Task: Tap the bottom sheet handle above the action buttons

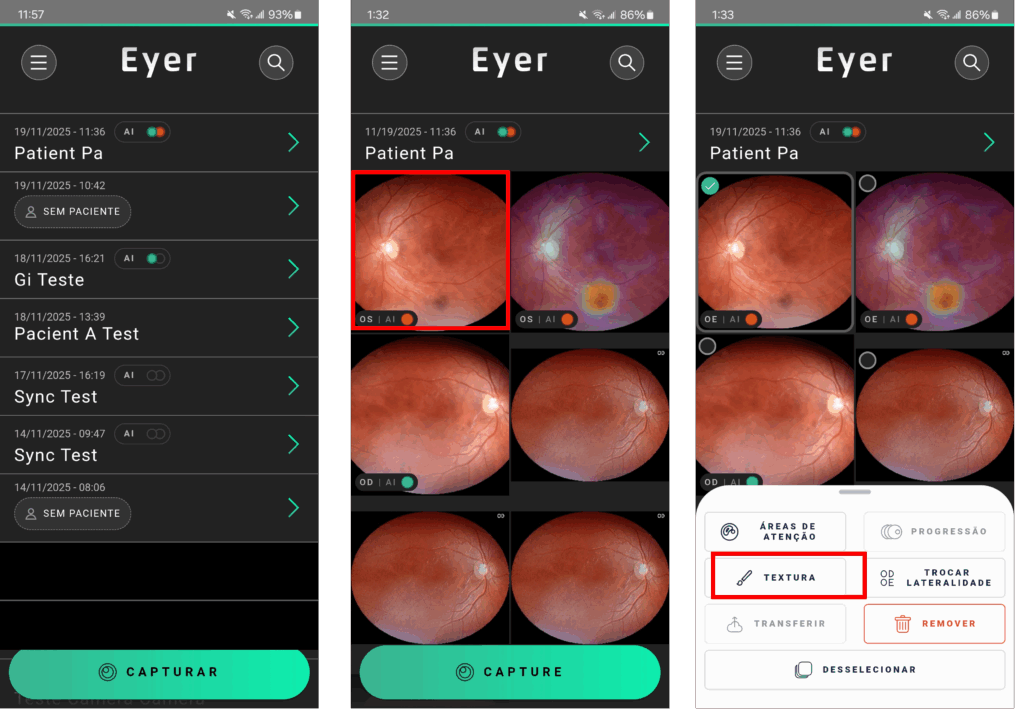Action: pos(855,492)
